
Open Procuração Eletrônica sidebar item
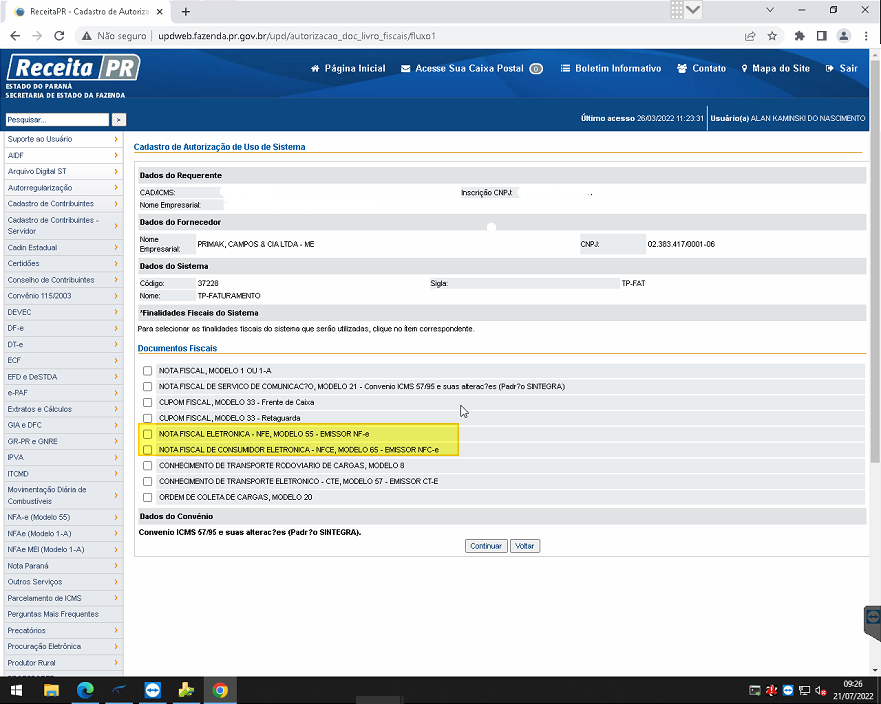pyautogui.click(x=63, y=647)
